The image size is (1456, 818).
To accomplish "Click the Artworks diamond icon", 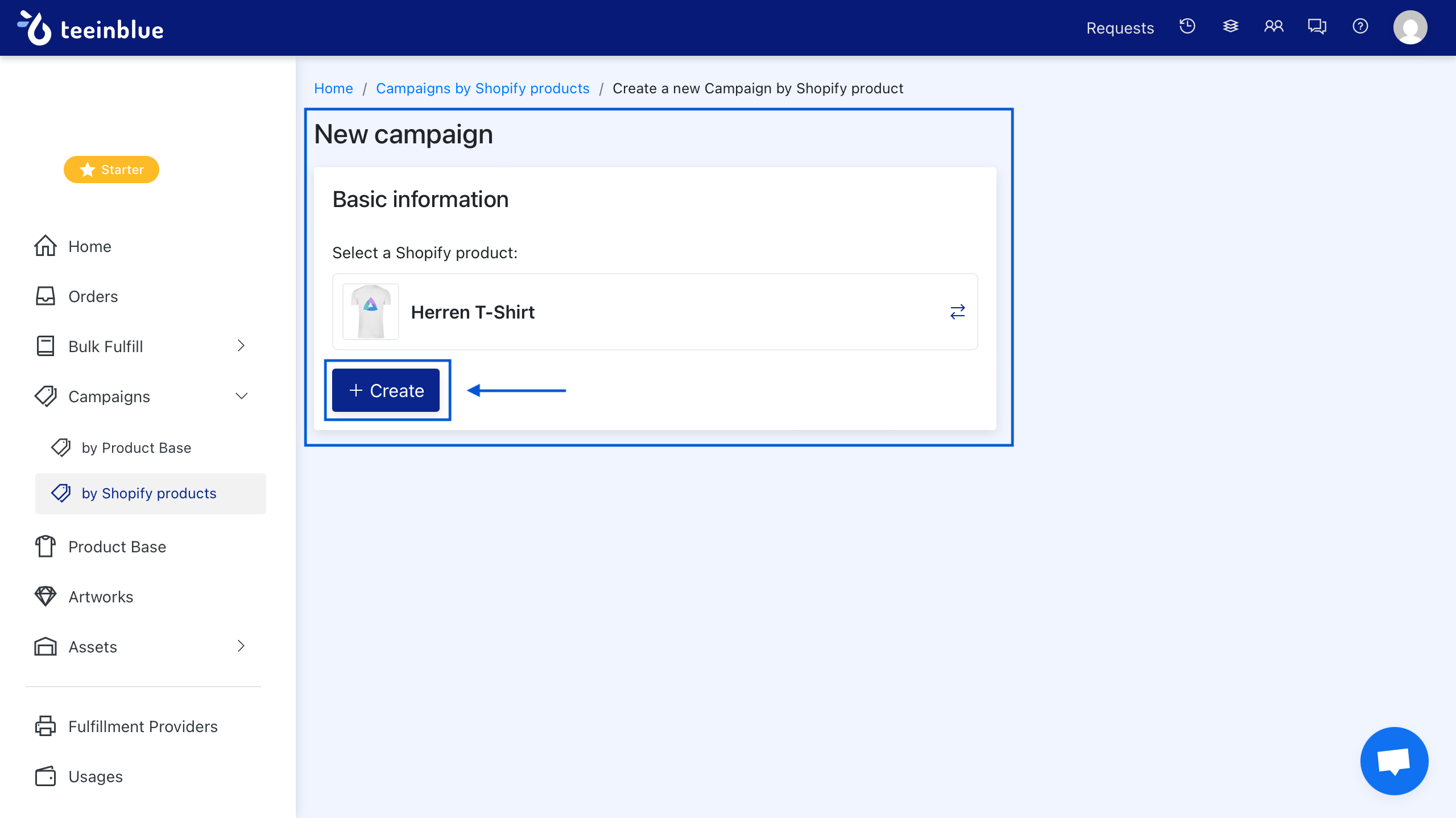I will point(45,596).
